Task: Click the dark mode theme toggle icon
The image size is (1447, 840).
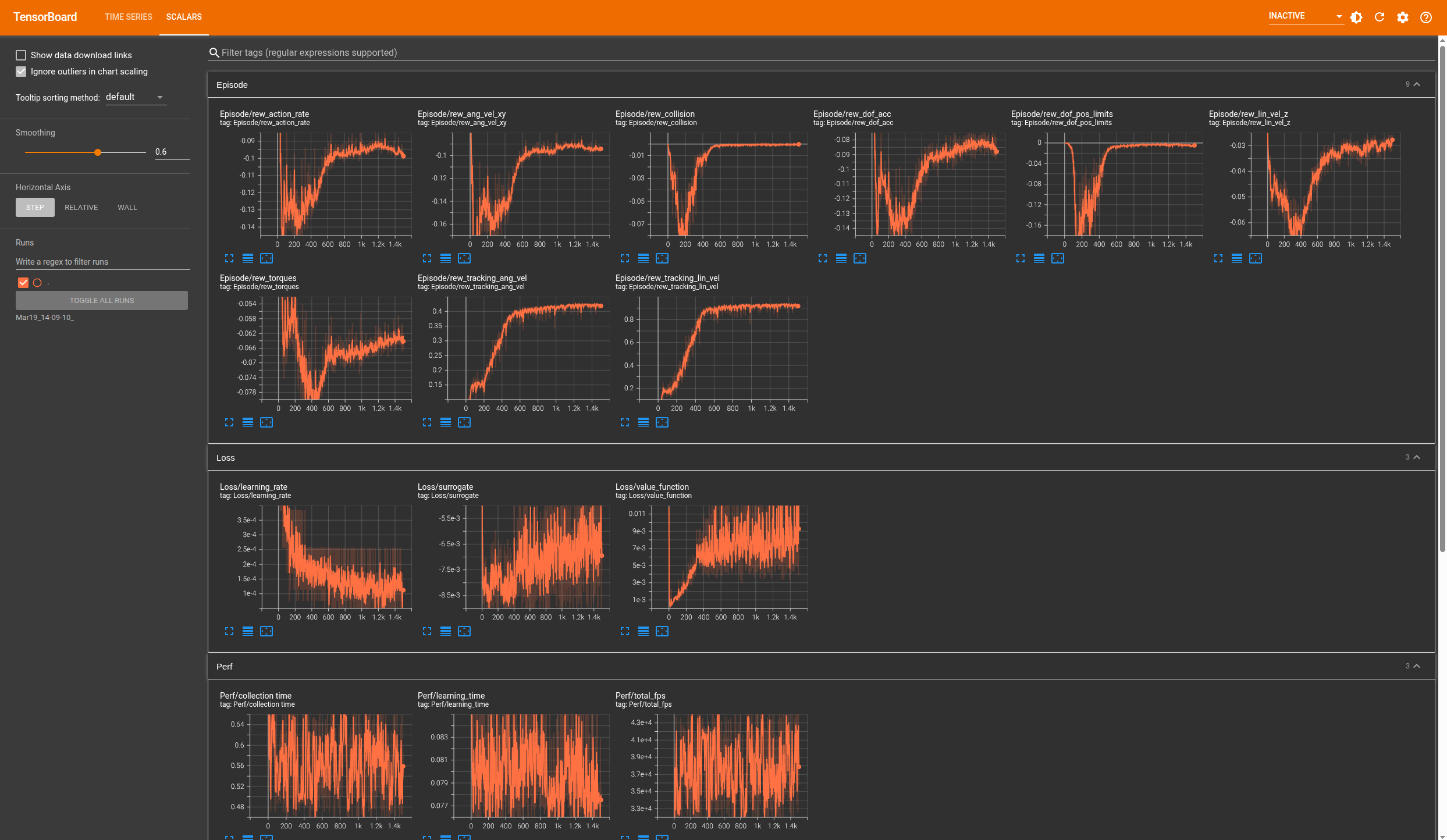Action: pos(1356,17)
